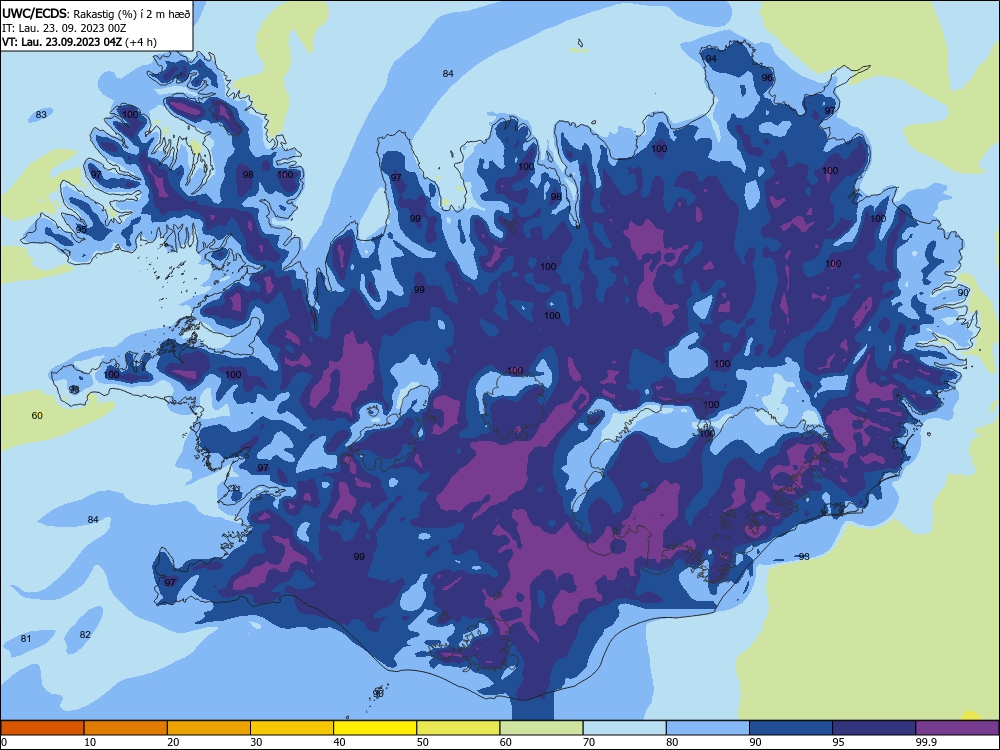Click the 'VT: Lau. 23.09.2023 04Z (+4 h)' line

point(79,42)
